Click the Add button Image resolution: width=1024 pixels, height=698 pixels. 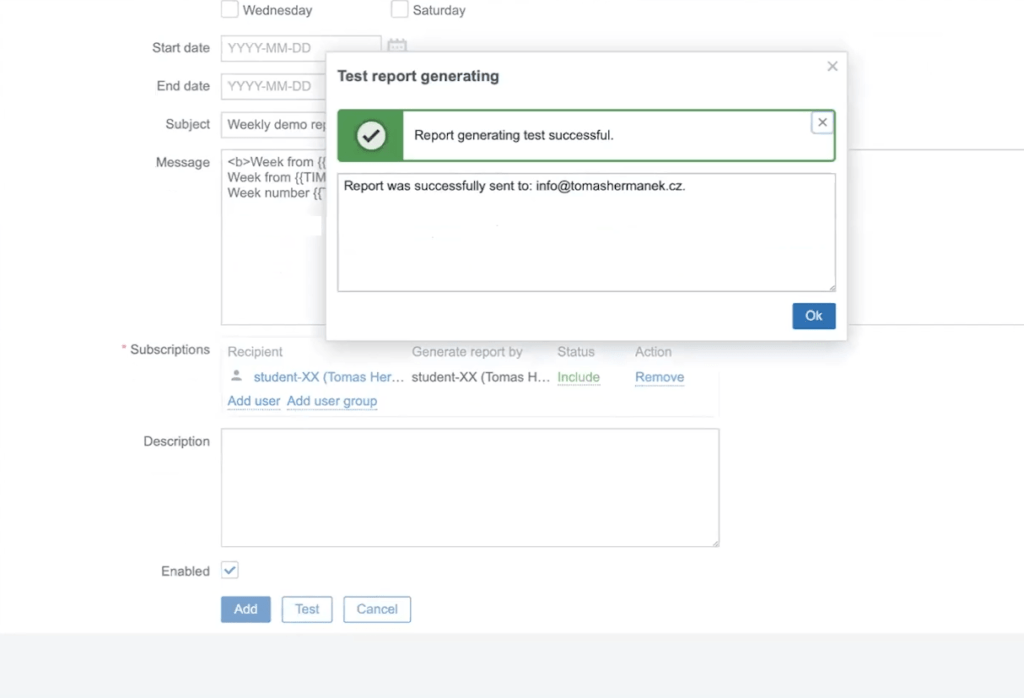pos(245,609)
